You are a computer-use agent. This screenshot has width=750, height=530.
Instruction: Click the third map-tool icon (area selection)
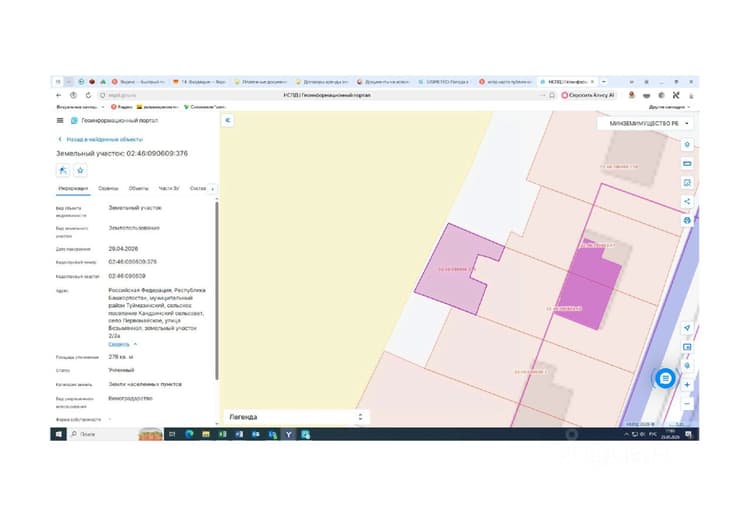pos(687,183)
